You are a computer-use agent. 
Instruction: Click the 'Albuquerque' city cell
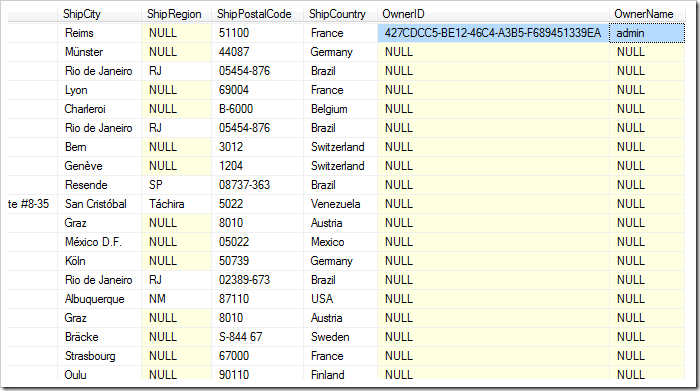pyautogui.click(x=99, y=299)
